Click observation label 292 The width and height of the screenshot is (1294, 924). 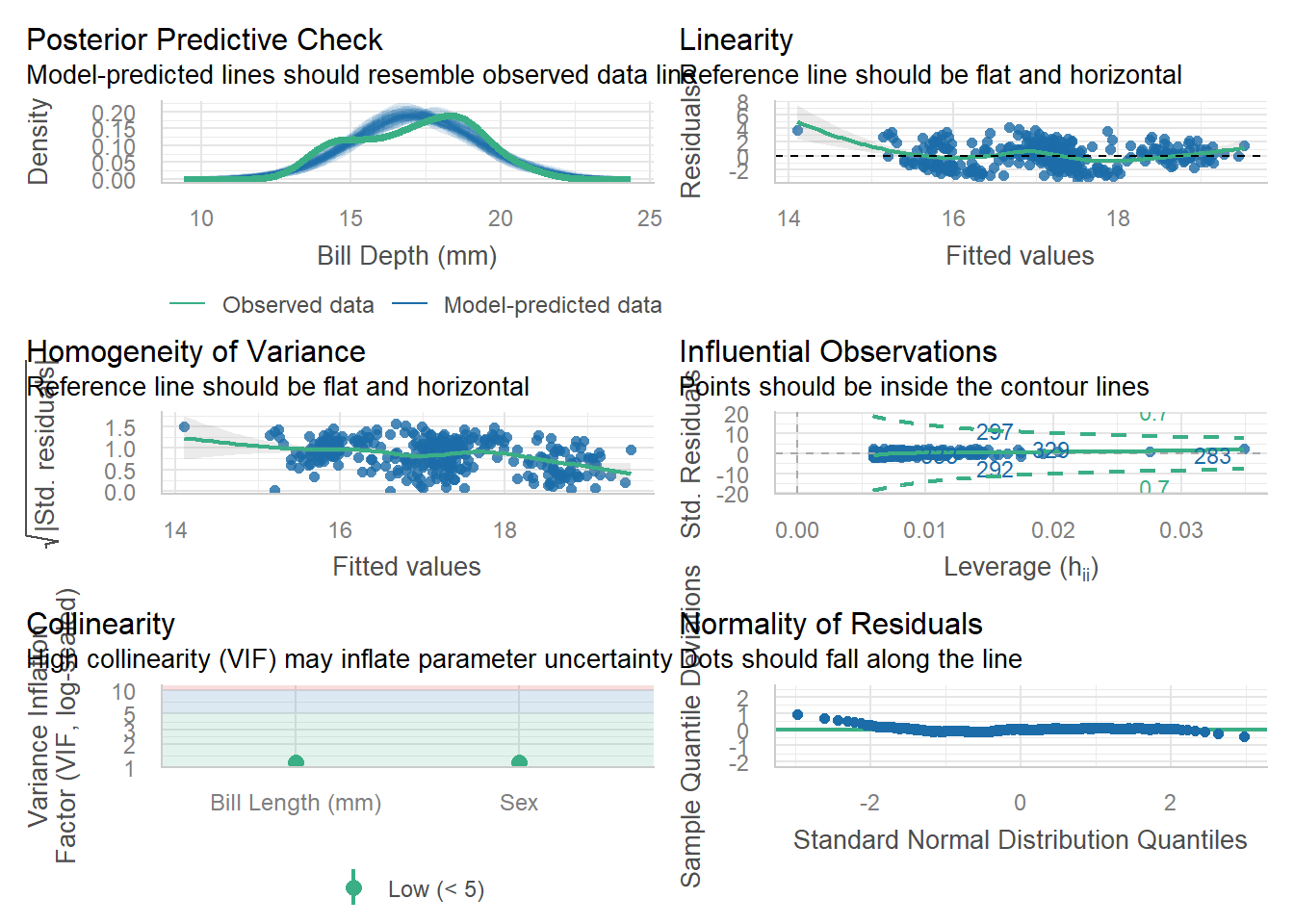994,470
